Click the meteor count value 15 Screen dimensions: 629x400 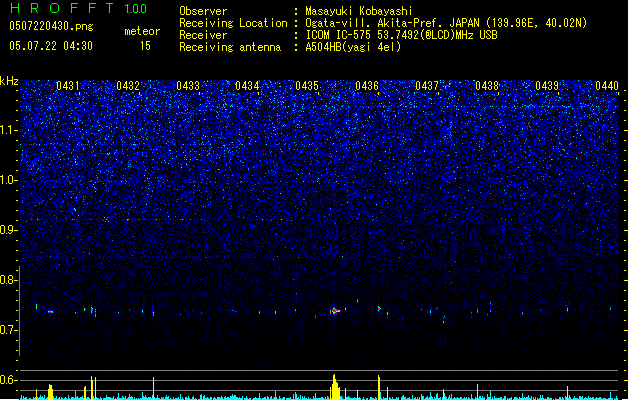tap(145, 46)
